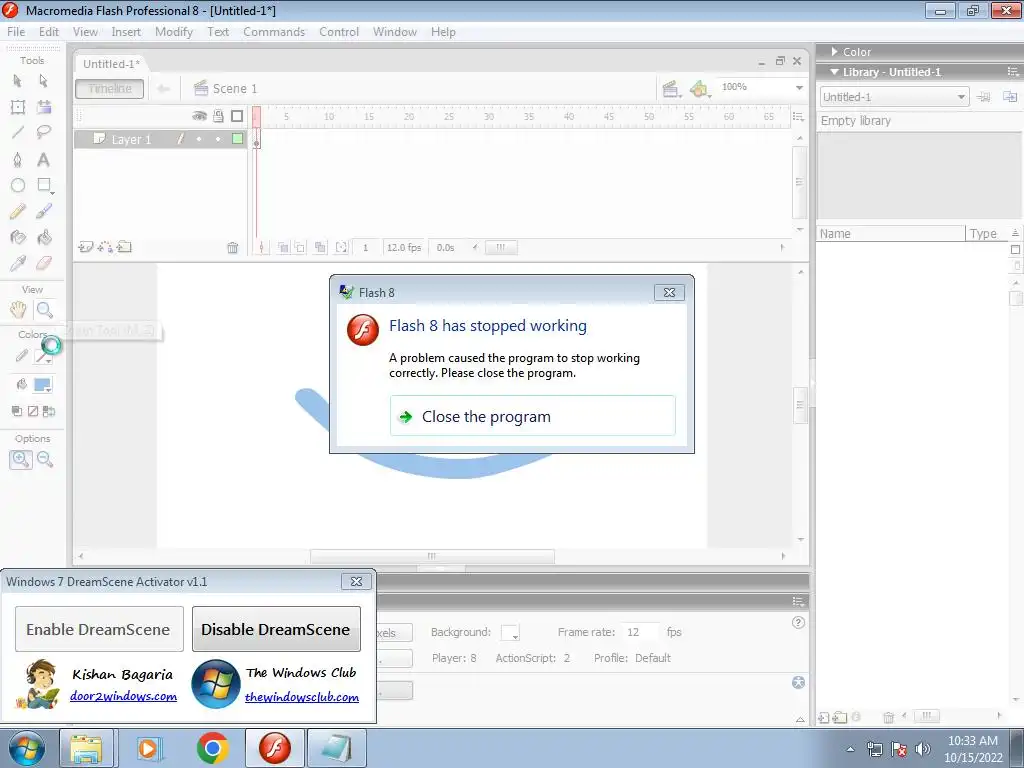Open the Window menu

395,32
